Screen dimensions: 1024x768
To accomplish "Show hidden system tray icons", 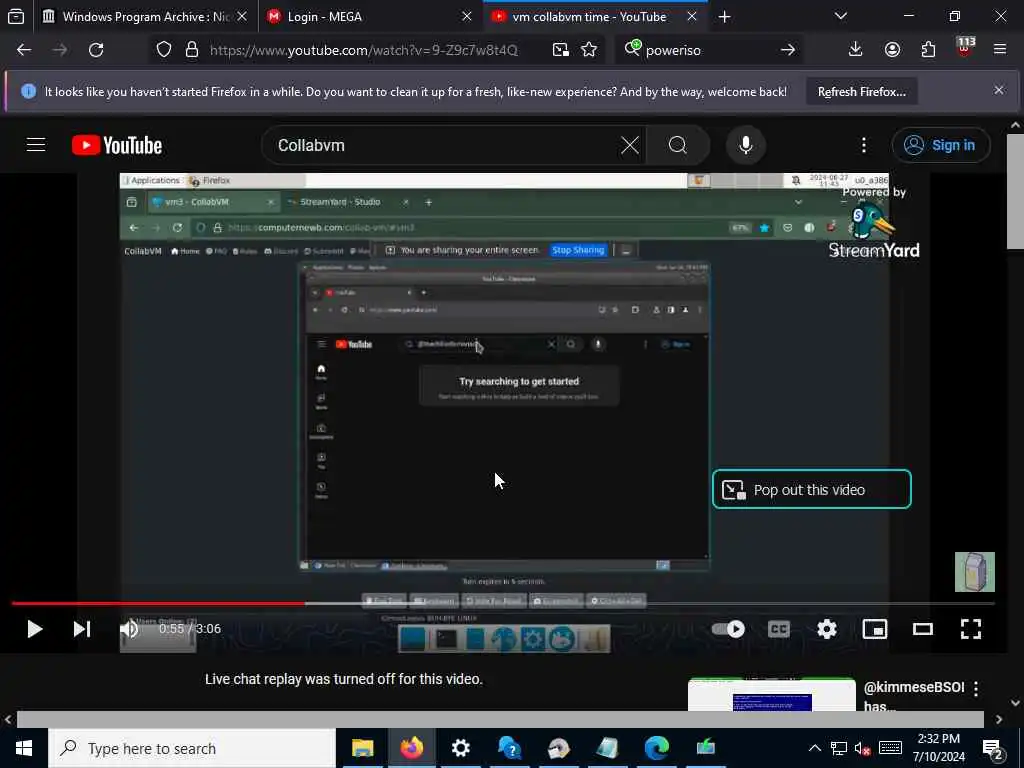I will [x=814, y=748].
